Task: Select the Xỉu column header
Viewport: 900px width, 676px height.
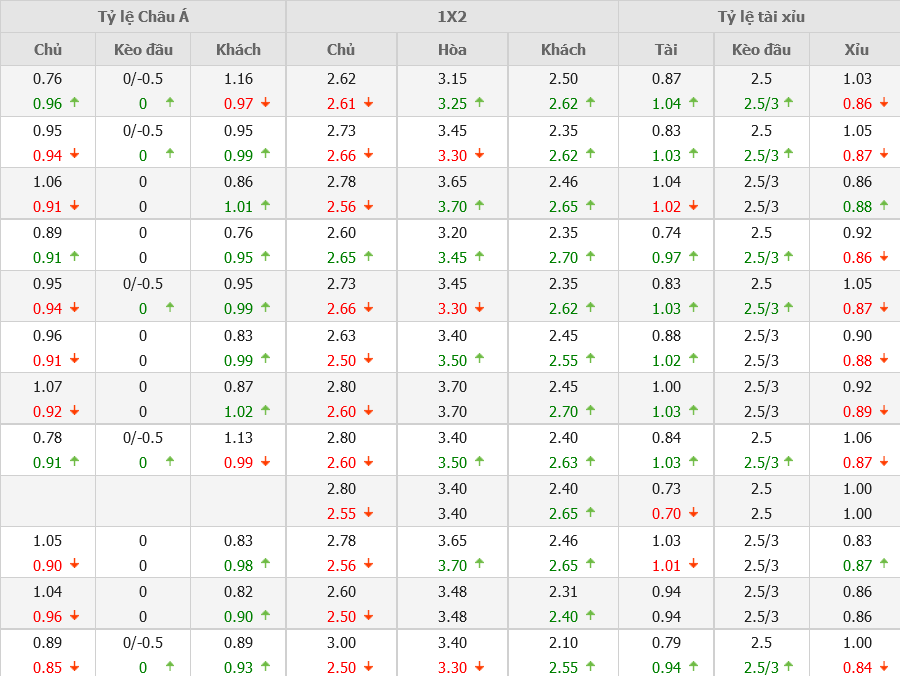Action: tap(856, 49)
